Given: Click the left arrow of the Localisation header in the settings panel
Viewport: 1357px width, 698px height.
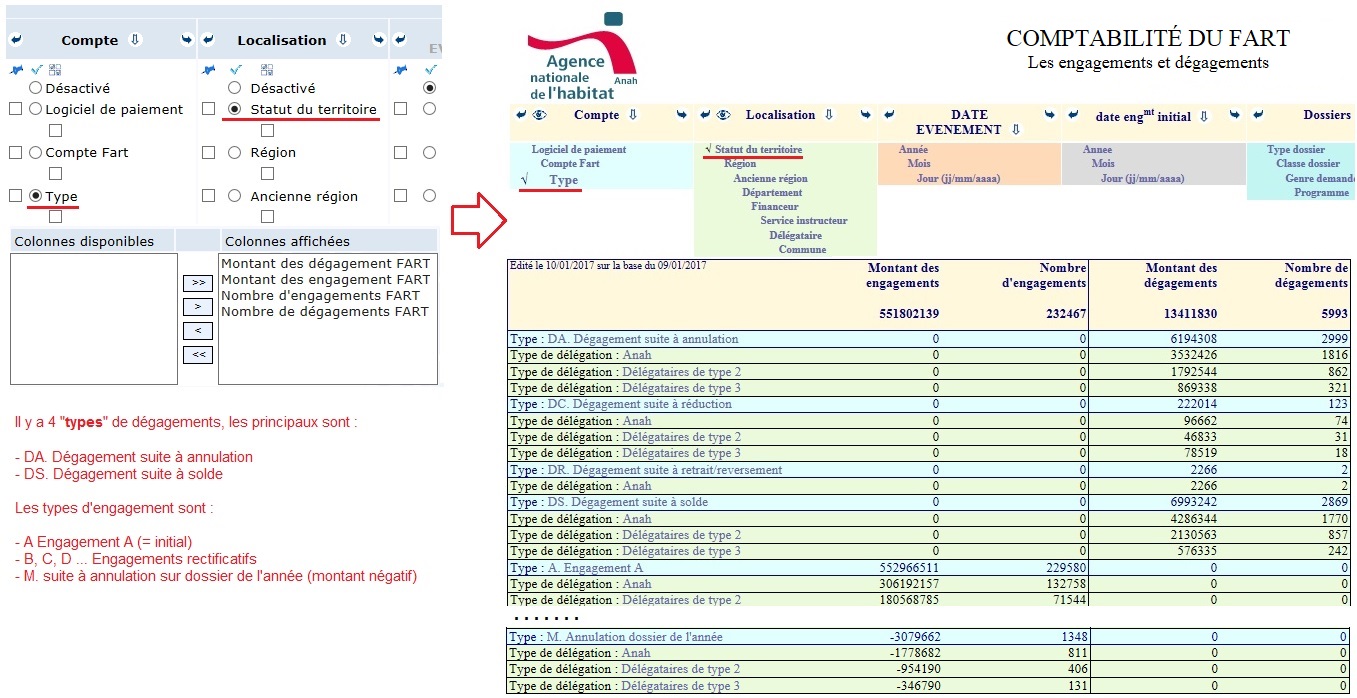Looking at the screenshot, I should 208,40.
